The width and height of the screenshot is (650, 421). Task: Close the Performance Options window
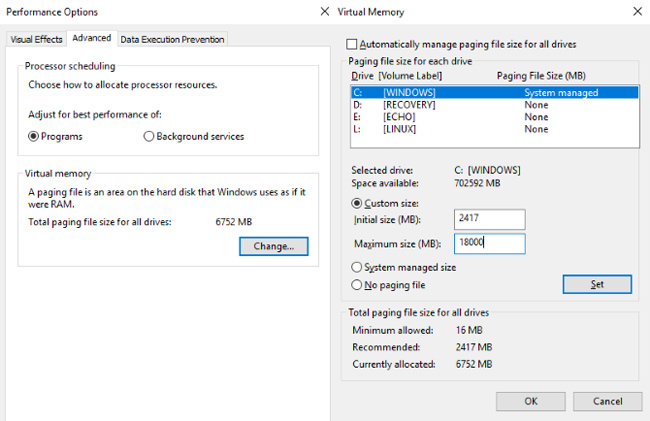[x=324, y=11]
